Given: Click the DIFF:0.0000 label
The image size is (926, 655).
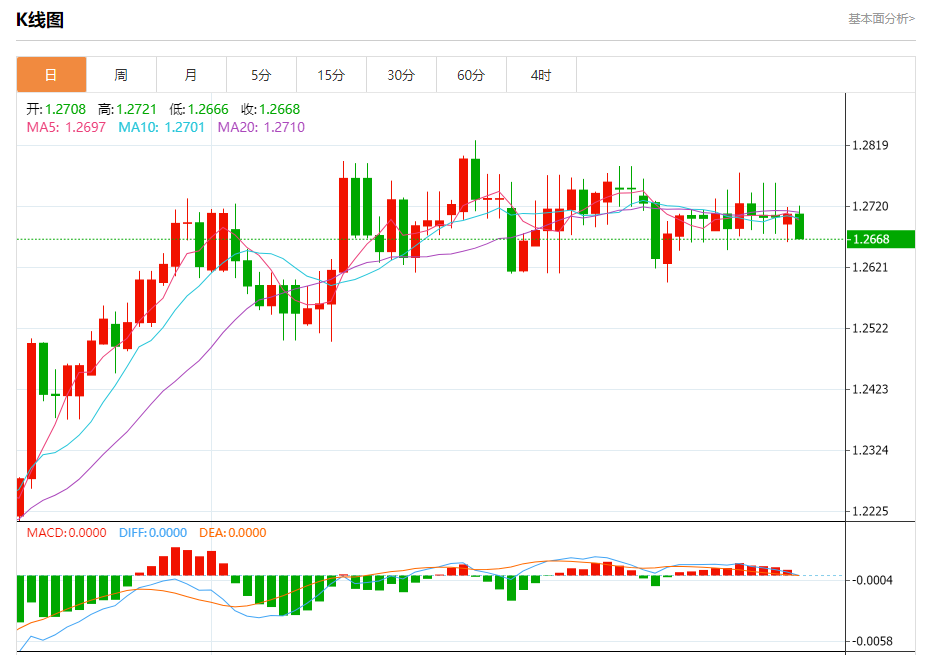Looking at the screenshot, I should (x=153, y=533).
